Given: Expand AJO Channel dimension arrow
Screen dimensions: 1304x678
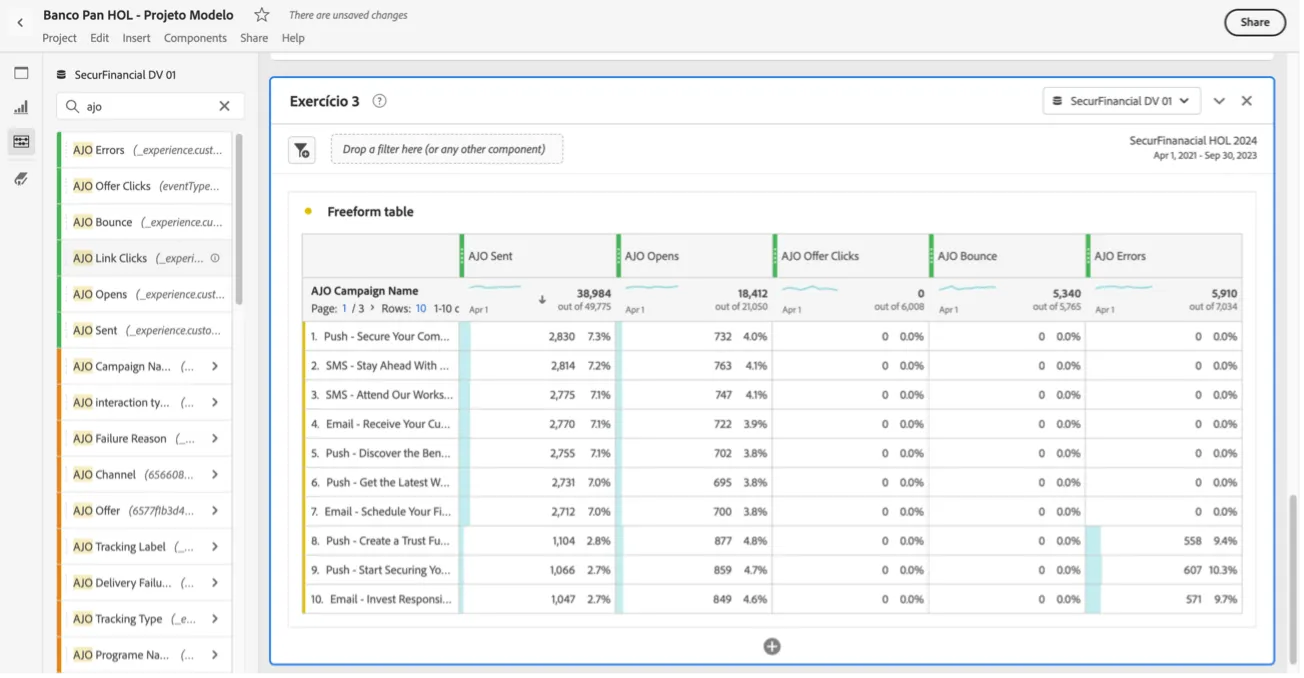Looking at the screenshot, I should click(215, 475).
